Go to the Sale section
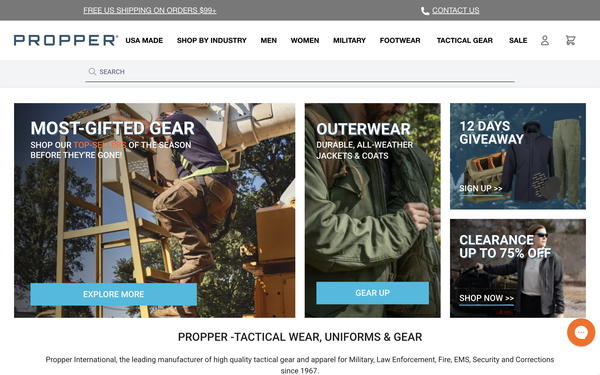The width and height of the screenshot is (600, 375). (x=518, y=40)
